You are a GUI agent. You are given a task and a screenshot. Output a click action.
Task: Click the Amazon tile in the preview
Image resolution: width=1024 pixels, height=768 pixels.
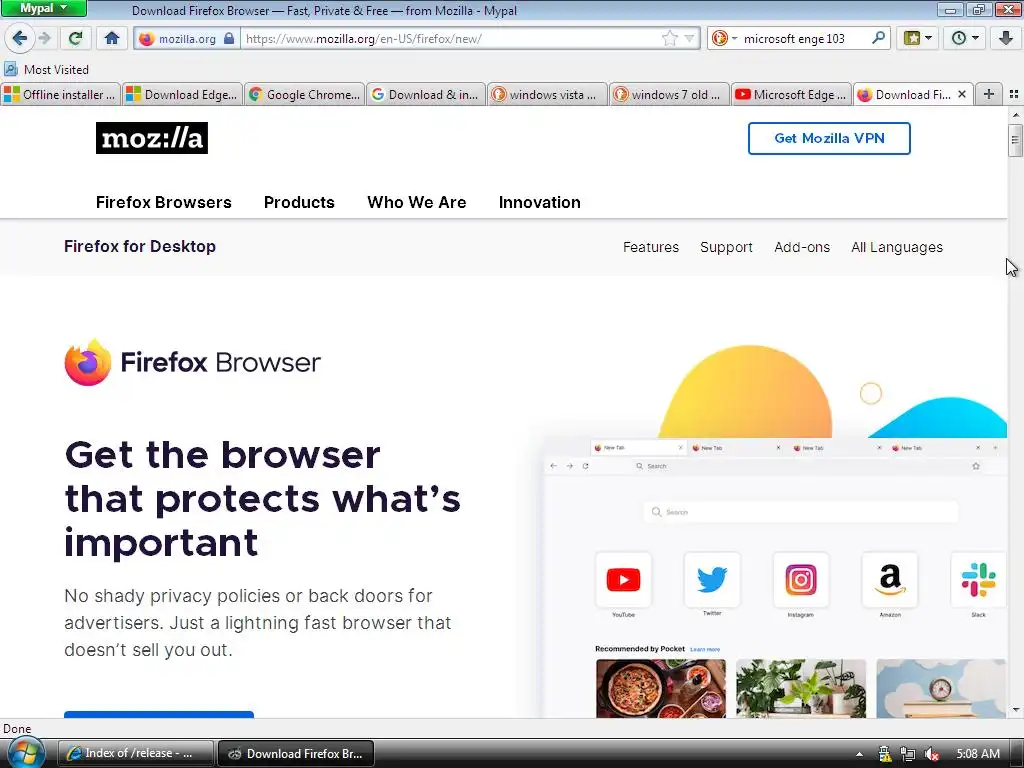pyautogui.click(x=889, y=580)
